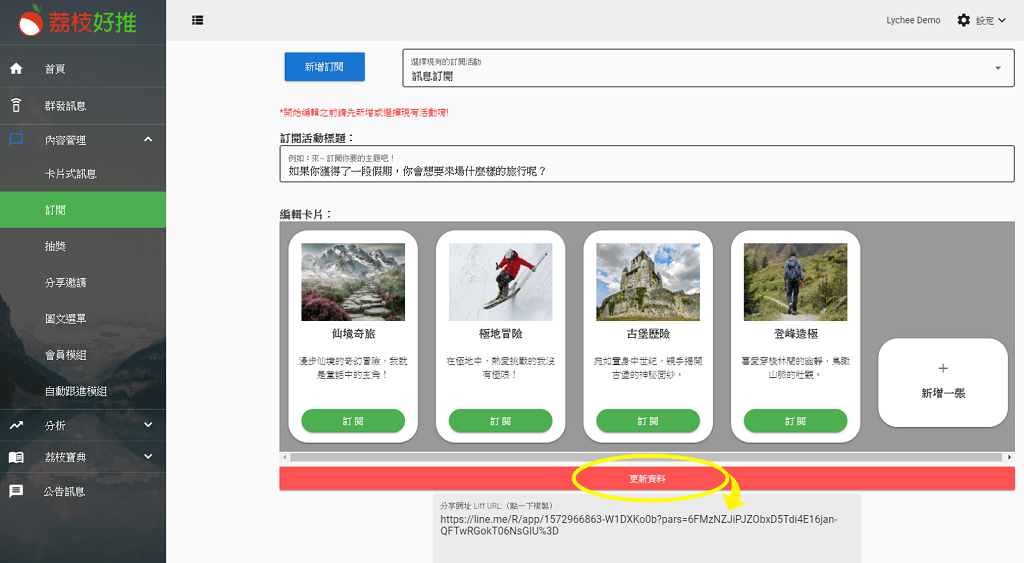This screenshot has height=563, width=1024.
Task: Click the content management chat icon
Action: point(16,140)
